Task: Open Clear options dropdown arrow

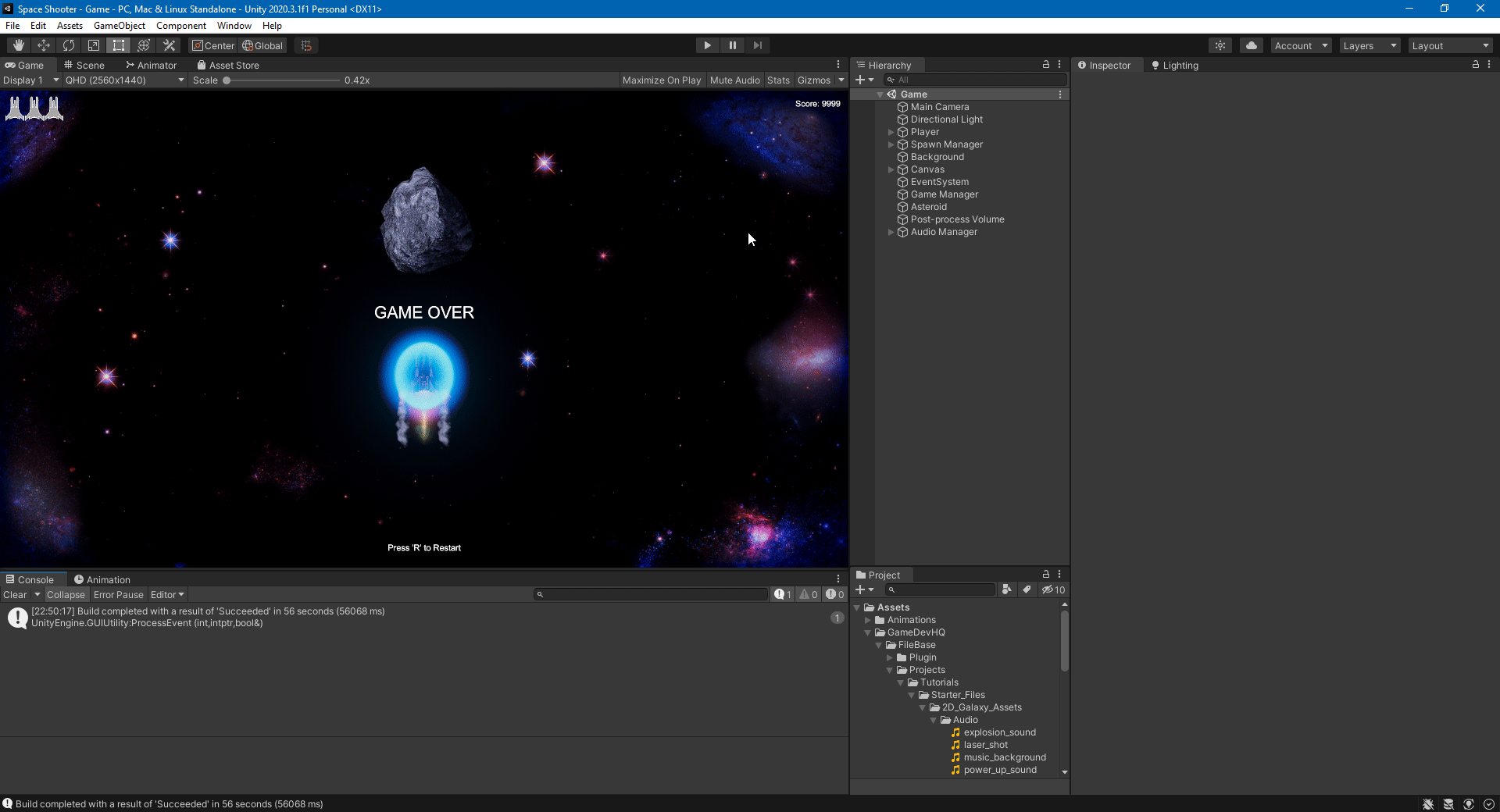Action: (37, 594)
